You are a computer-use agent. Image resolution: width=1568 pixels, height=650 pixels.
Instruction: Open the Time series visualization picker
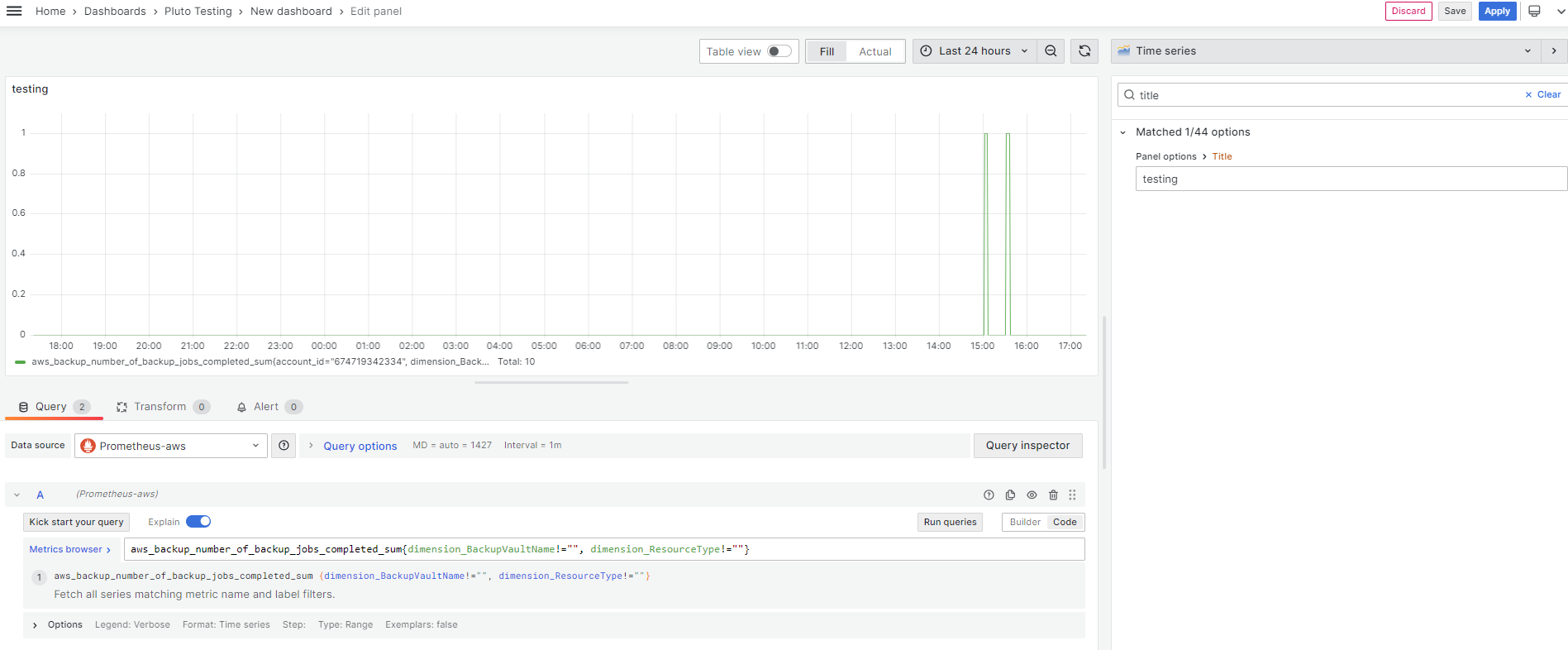[x=1326, y=51]
